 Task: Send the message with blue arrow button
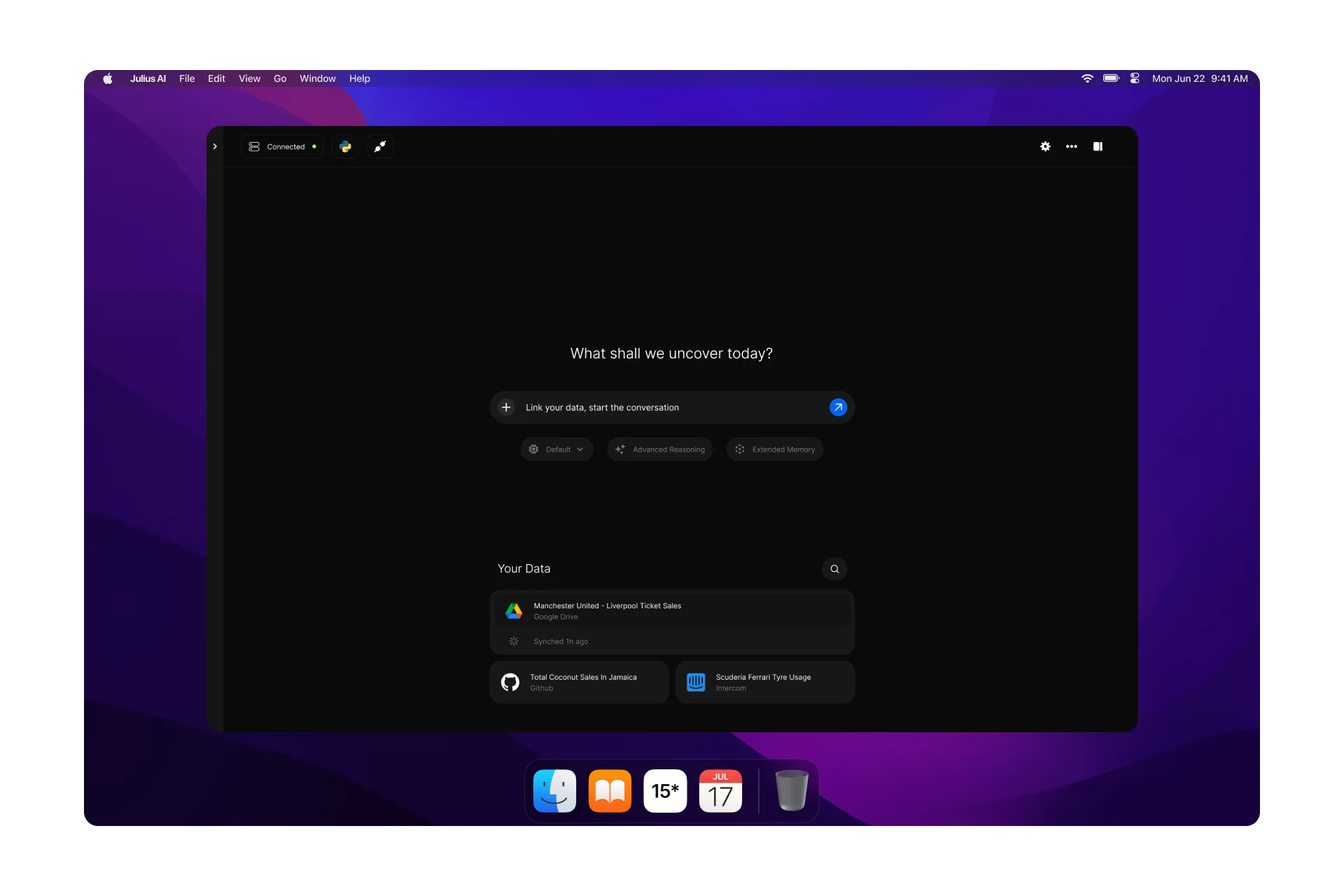click(x=838, y=407)
